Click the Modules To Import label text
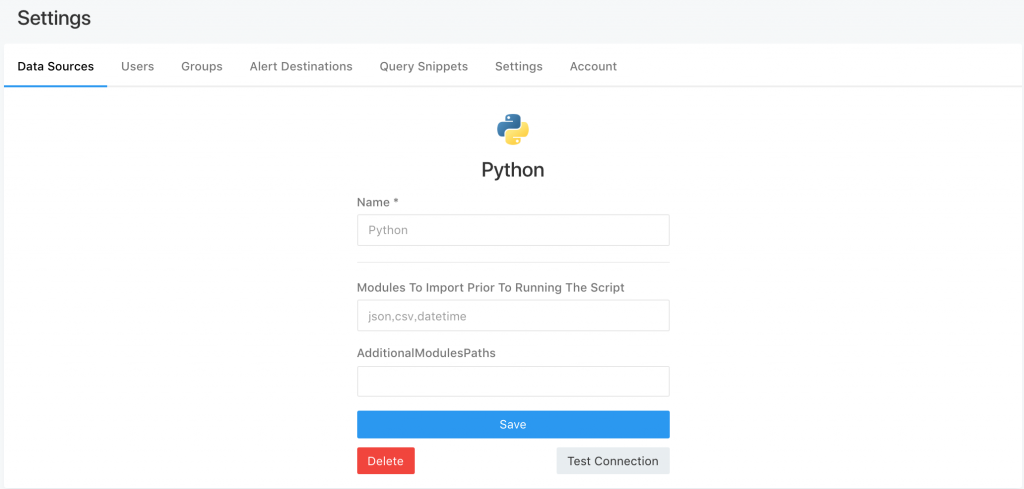This screenshot has height=489, width=1024. pos(490,287)
